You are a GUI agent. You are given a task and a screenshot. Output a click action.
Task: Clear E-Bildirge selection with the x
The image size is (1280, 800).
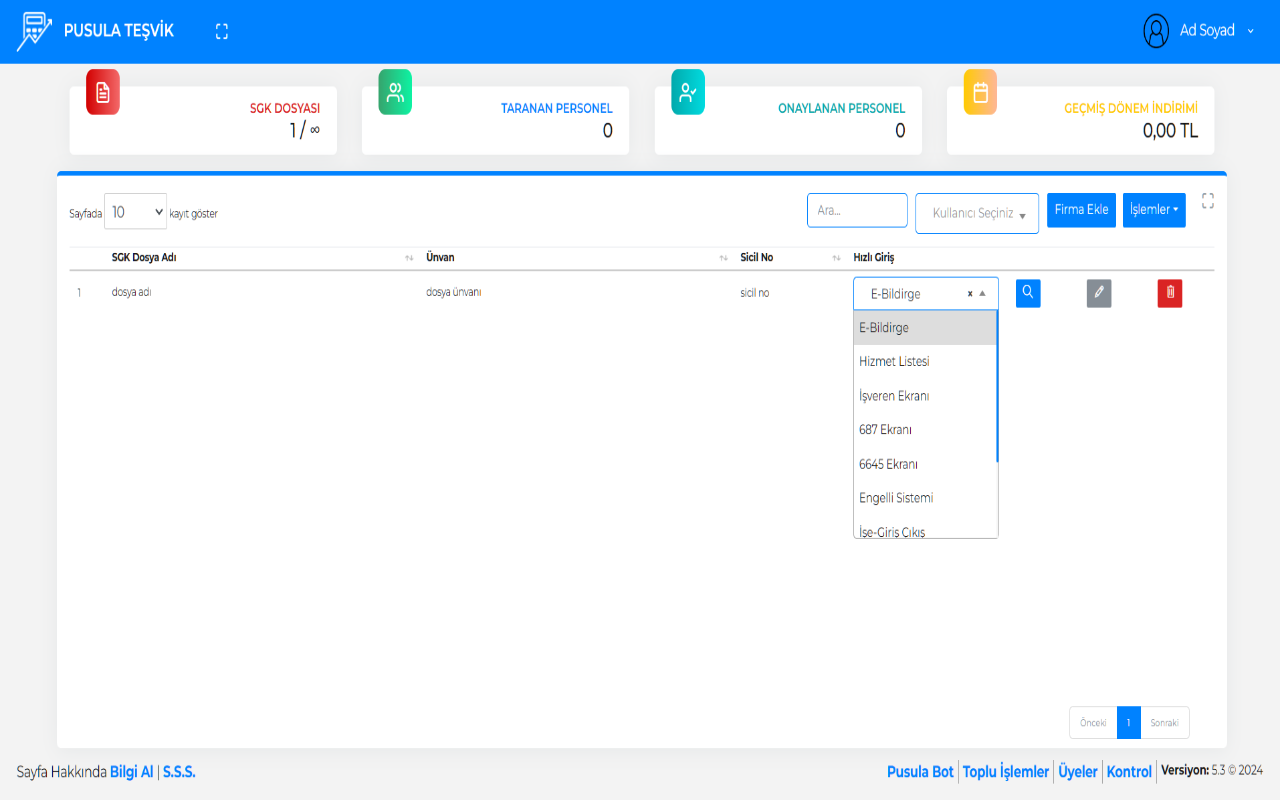click(970, 294)
